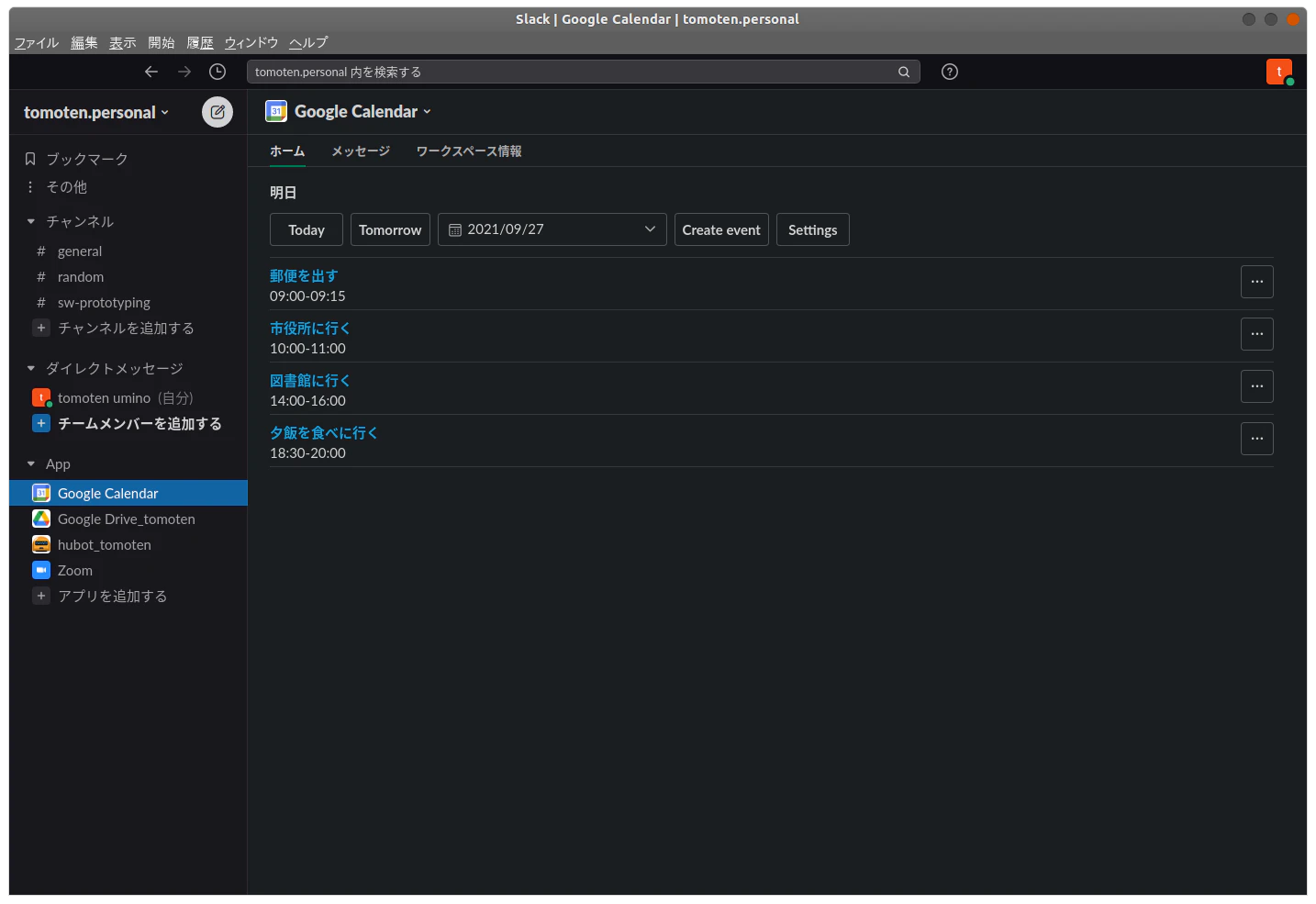This screenshot has width=1316, height=904.
Task: Open the その他 sidebar item
Action: pyautogui.click(x=67, y=186)
